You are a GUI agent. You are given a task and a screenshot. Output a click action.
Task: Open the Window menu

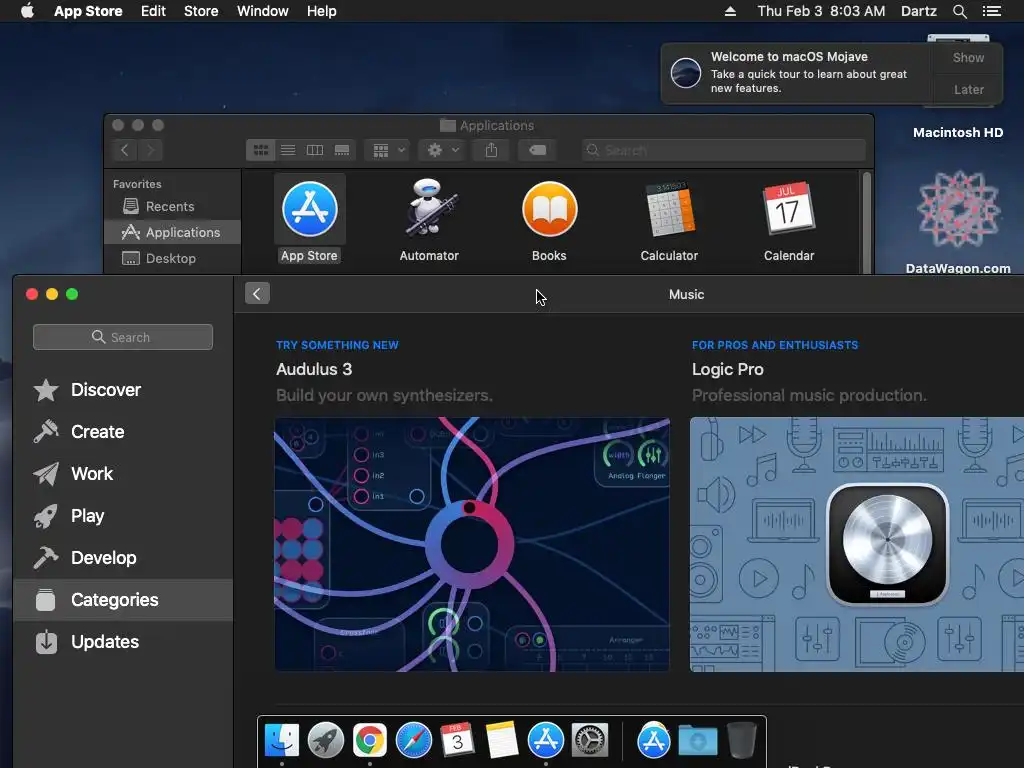click(263, 11)
